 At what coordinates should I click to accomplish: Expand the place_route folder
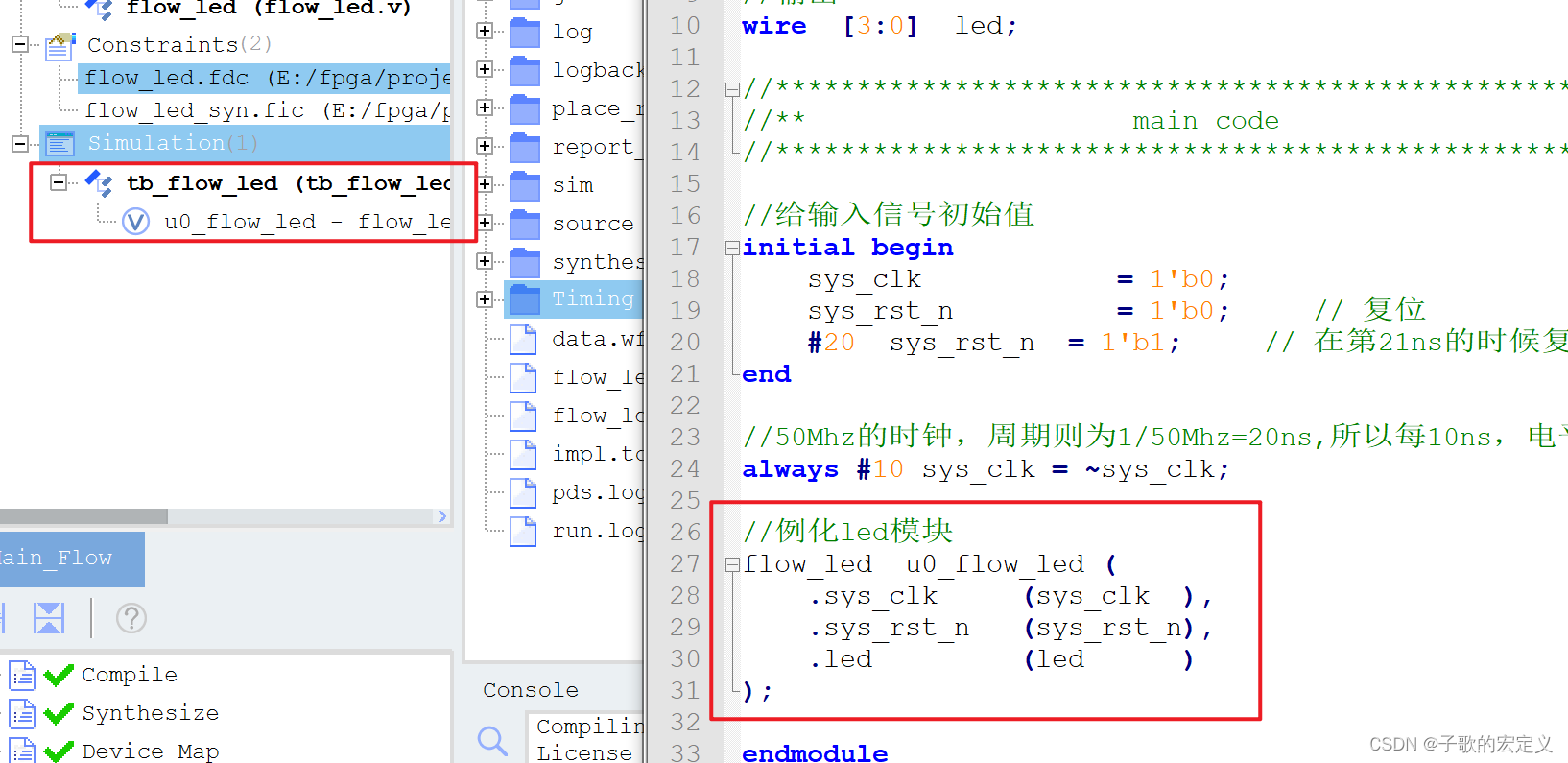485,107
